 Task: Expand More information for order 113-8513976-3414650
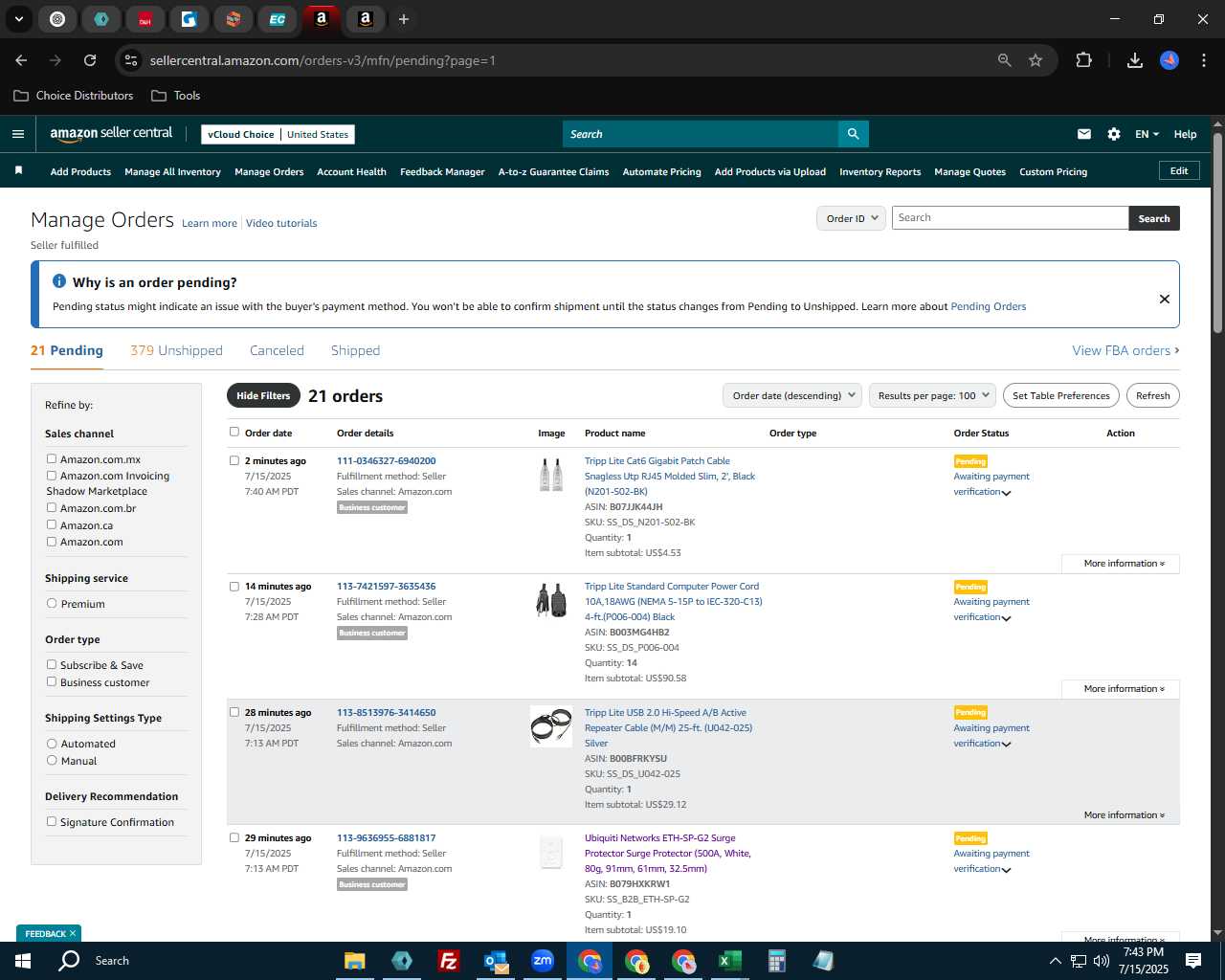[1125, 815]
